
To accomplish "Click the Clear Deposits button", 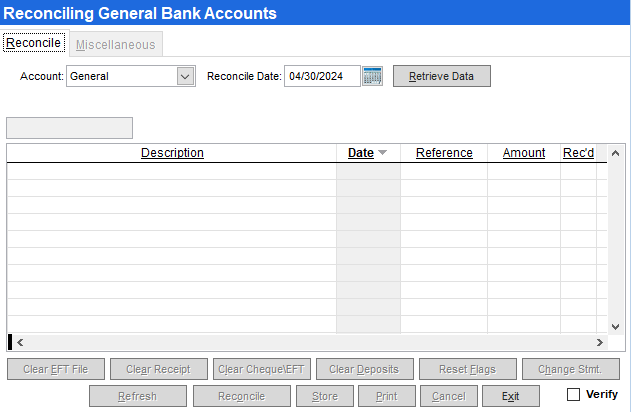I will [x=365, y=369].
